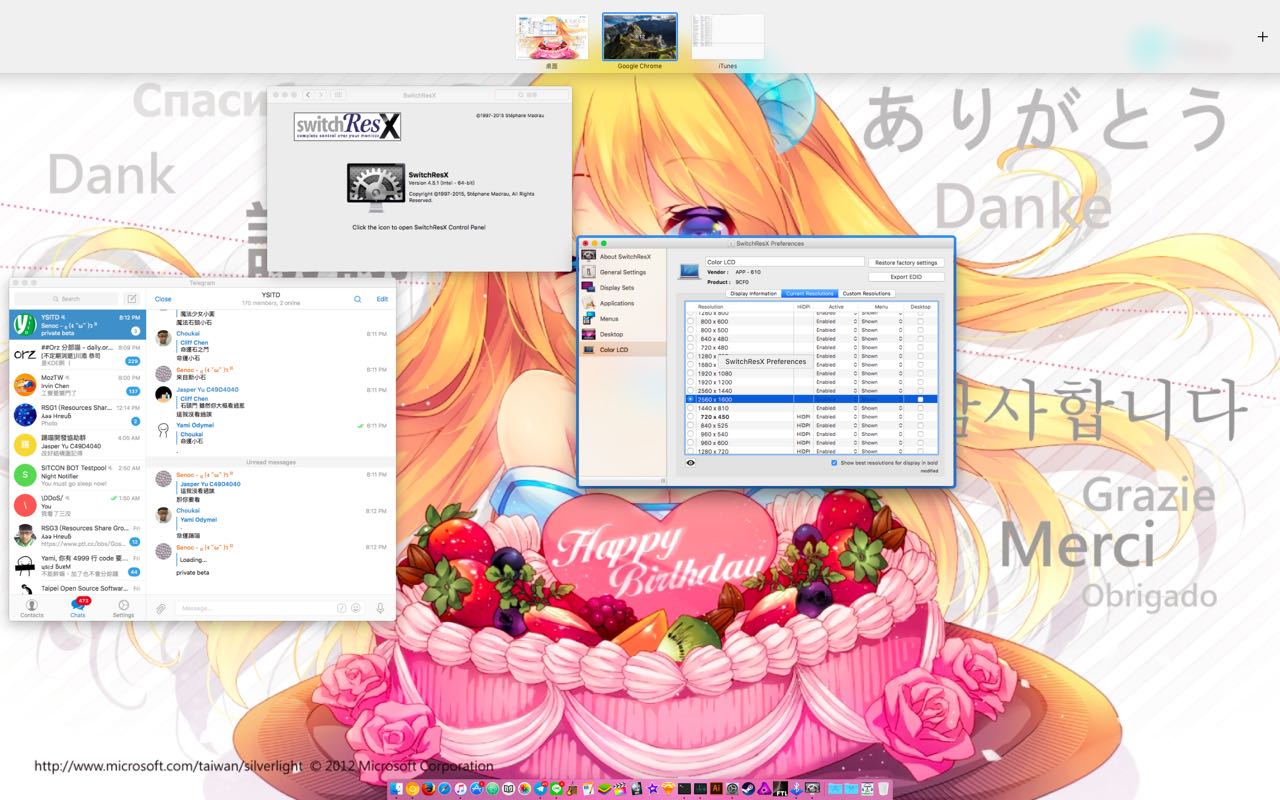Image resolution: width=1280 pixels, height=800 pixels.
Task: Click Edit in the Telegram chat header
Action: coord(382,299)
